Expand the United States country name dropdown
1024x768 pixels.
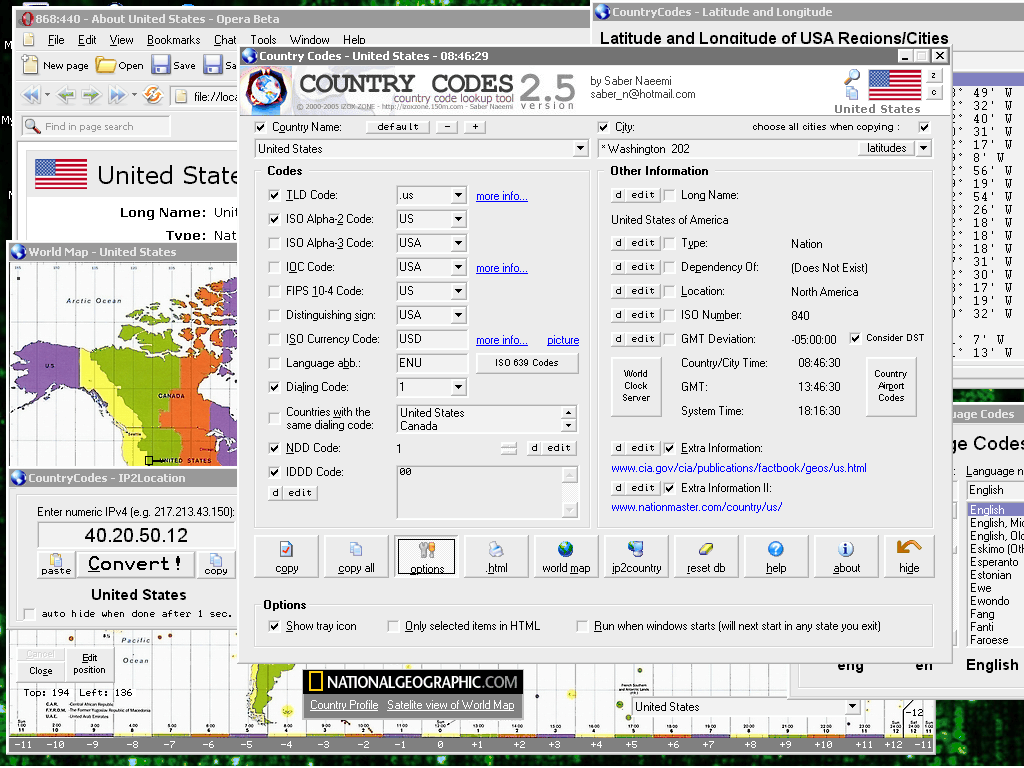click(x=581, y=149)
